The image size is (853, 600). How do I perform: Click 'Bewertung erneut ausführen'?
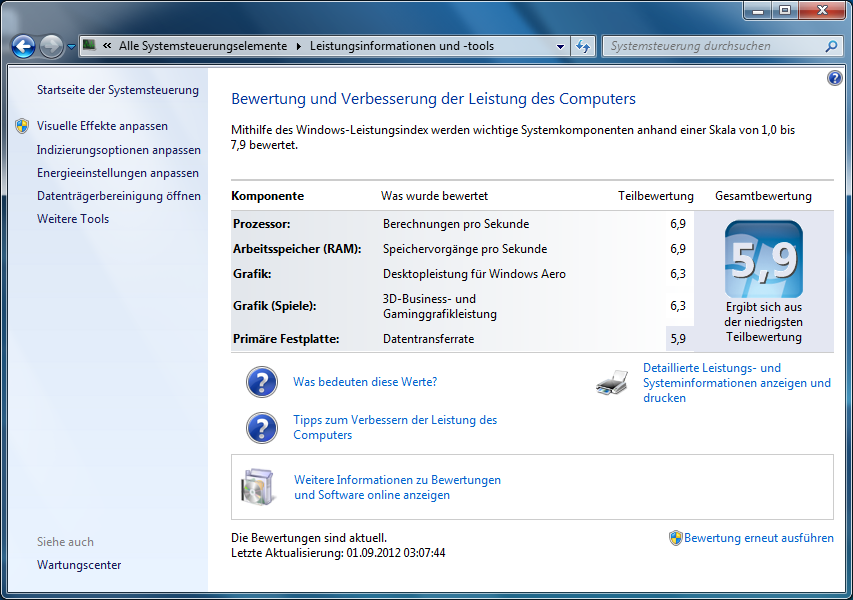[759, 538]
